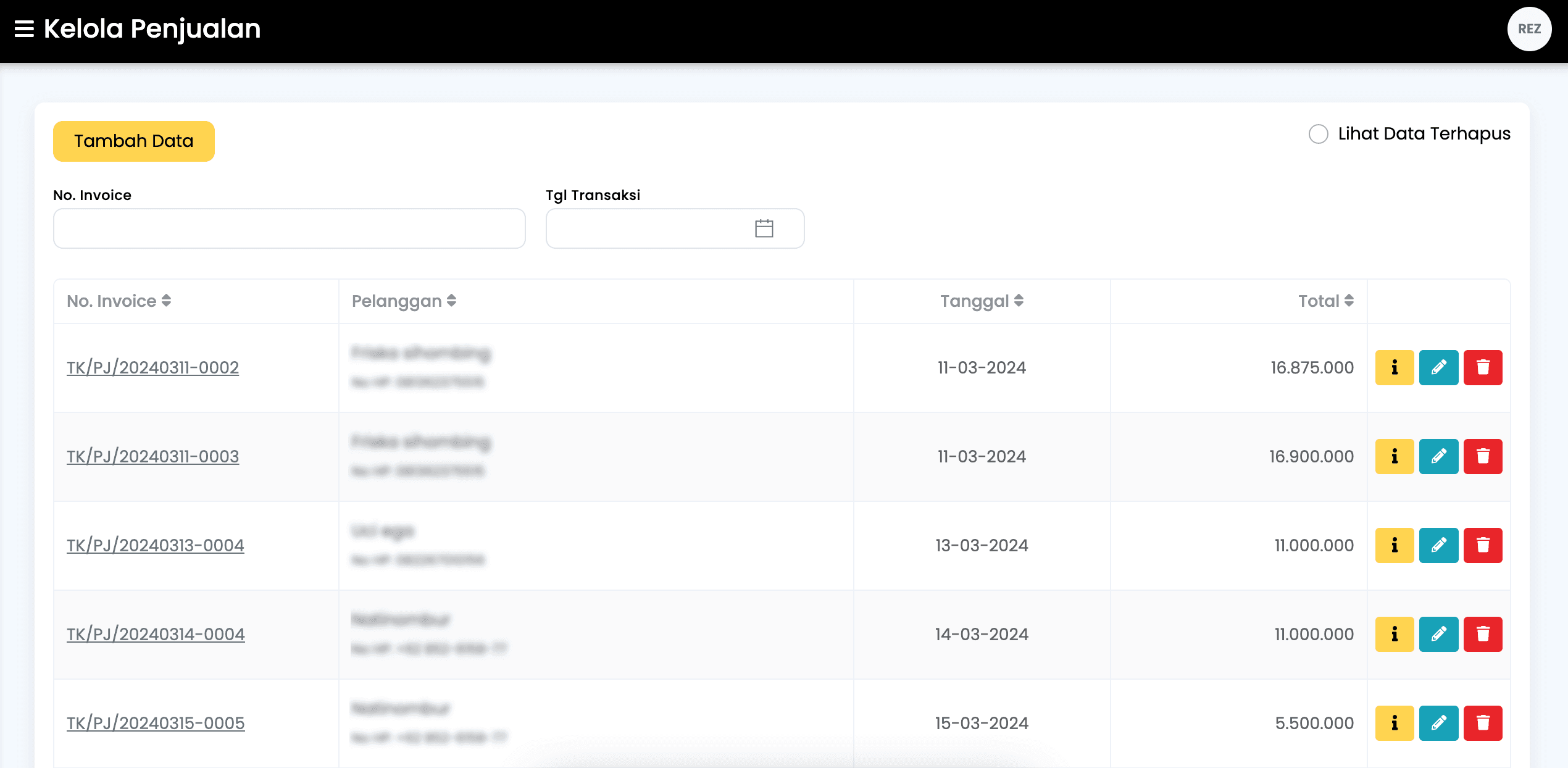Click the pencil icon for invoice TK/PJ/20240315-0005
The image size is (1568, 768).
(x=1438, y=724)
